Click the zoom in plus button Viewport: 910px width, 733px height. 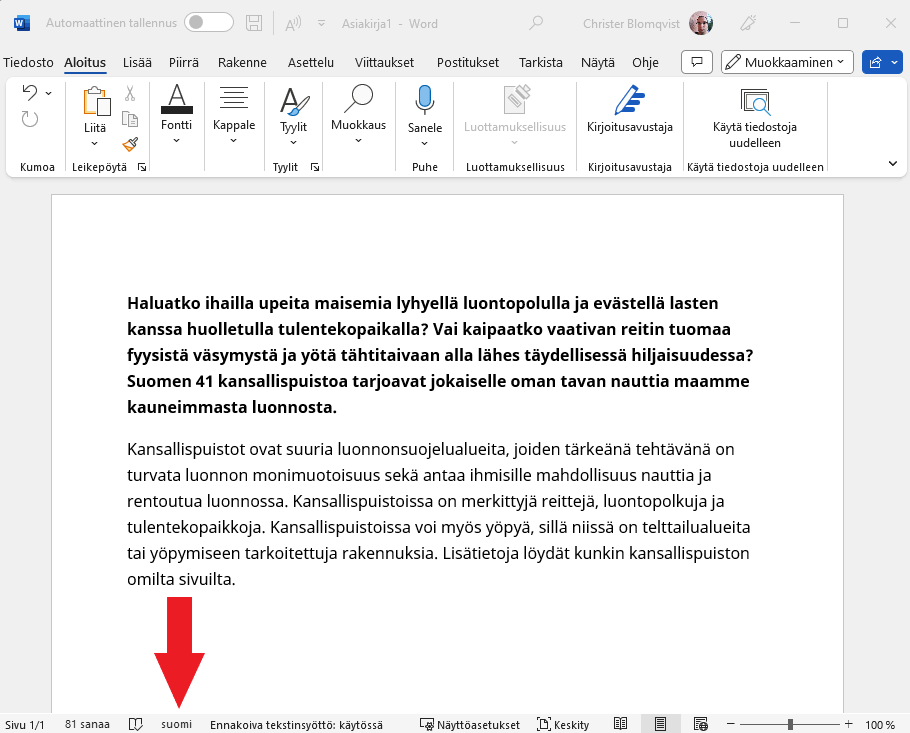click(x=848, y=724)
